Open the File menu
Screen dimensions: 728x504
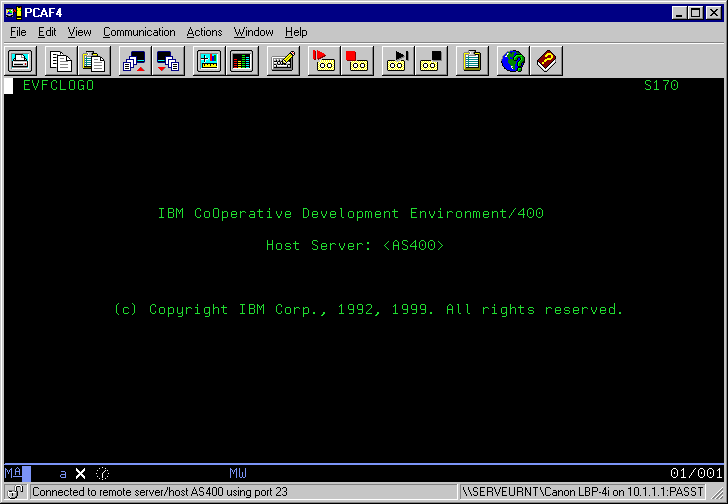click(18, 32)
